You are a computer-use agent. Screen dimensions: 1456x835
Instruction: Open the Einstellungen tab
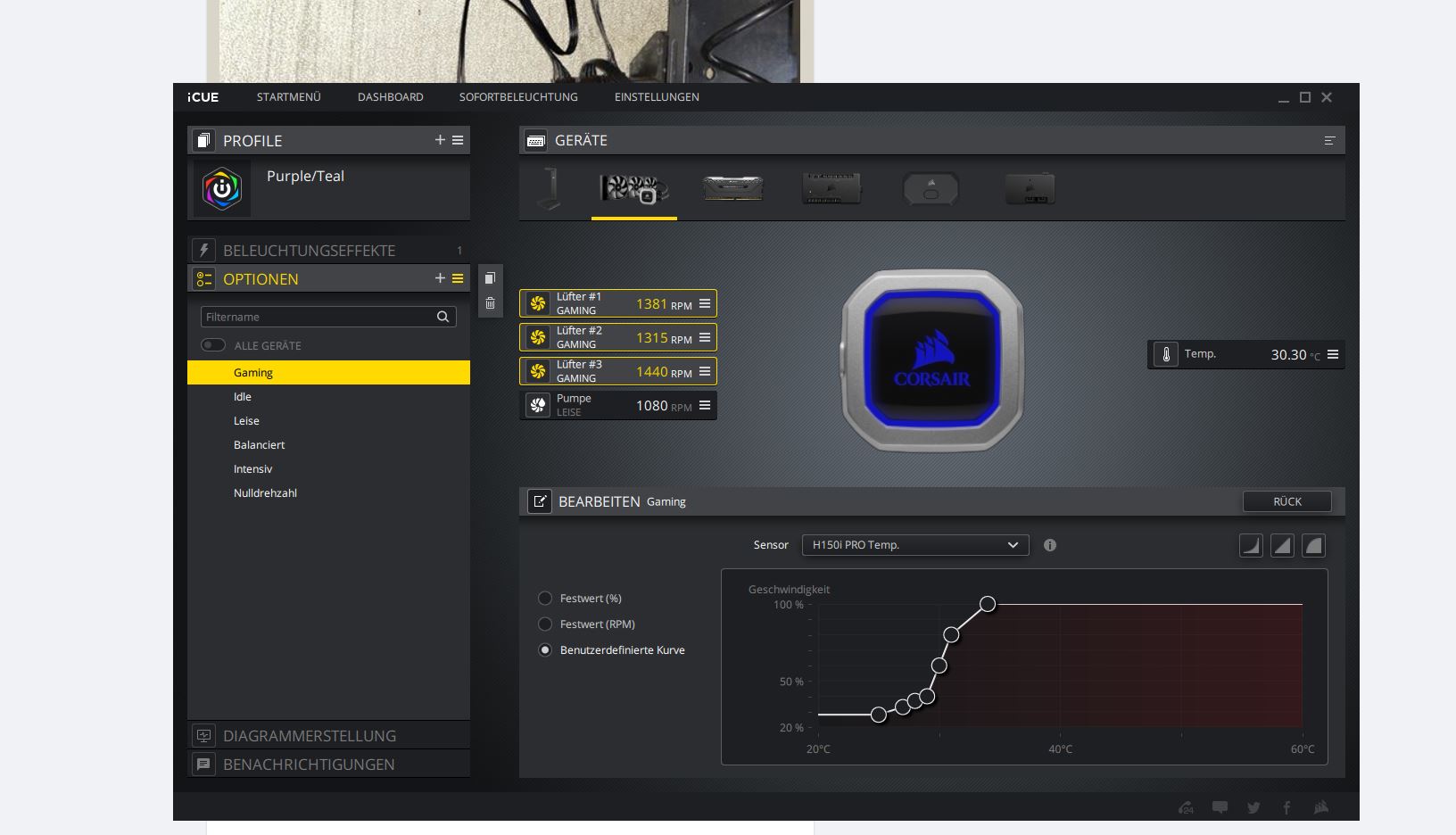coord(657,97)
